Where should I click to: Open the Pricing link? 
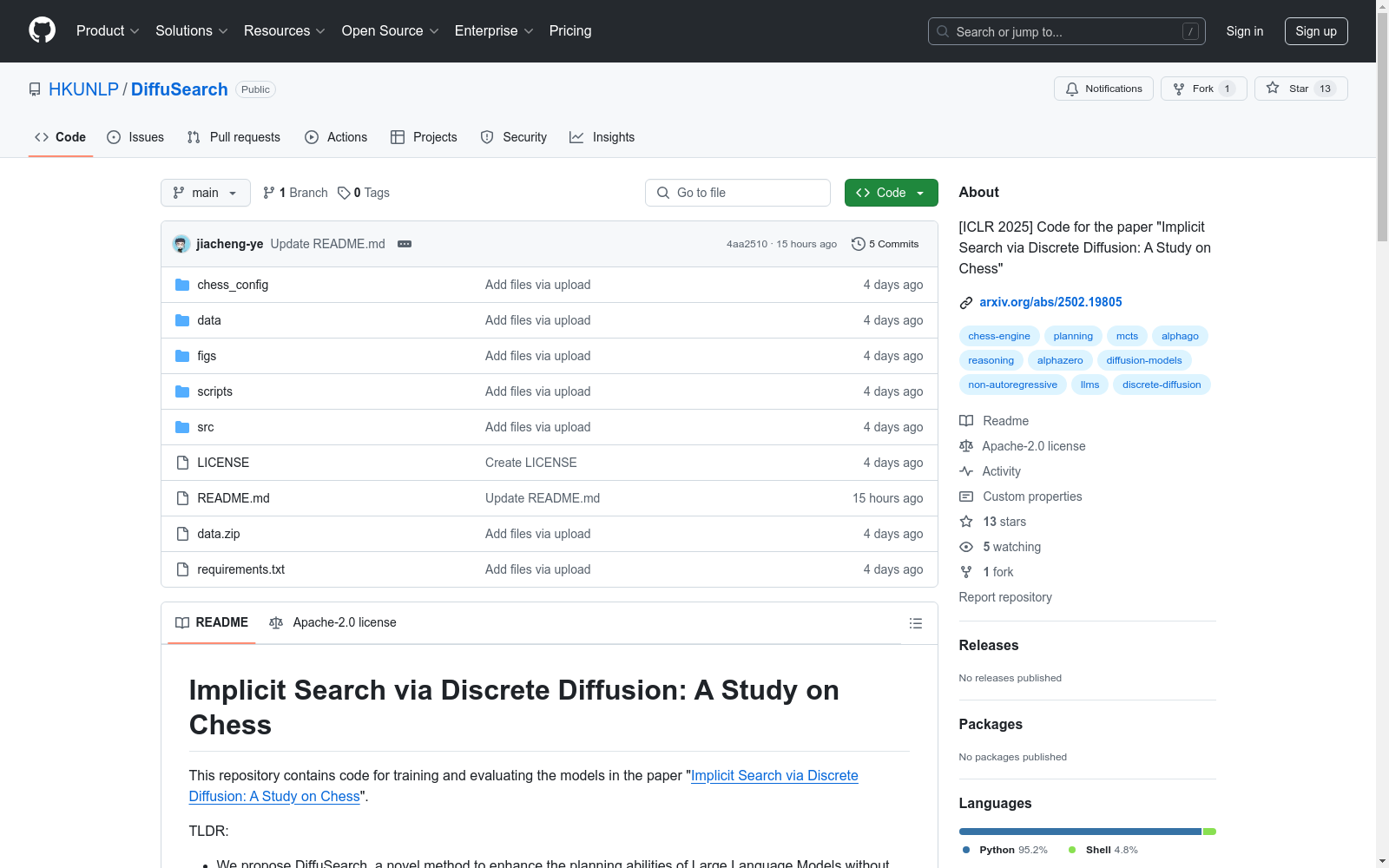(570, 30)
